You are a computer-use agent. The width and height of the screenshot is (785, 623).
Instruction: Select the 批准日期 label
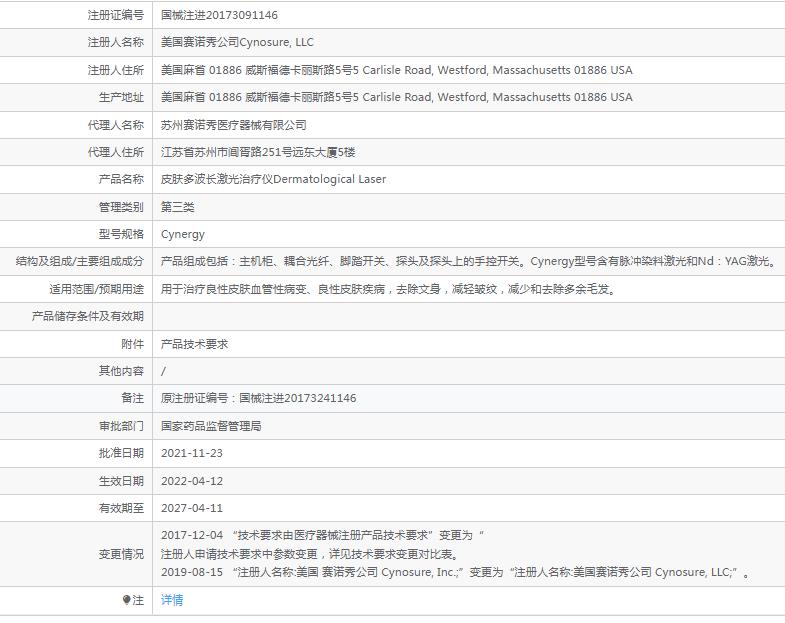121,453
